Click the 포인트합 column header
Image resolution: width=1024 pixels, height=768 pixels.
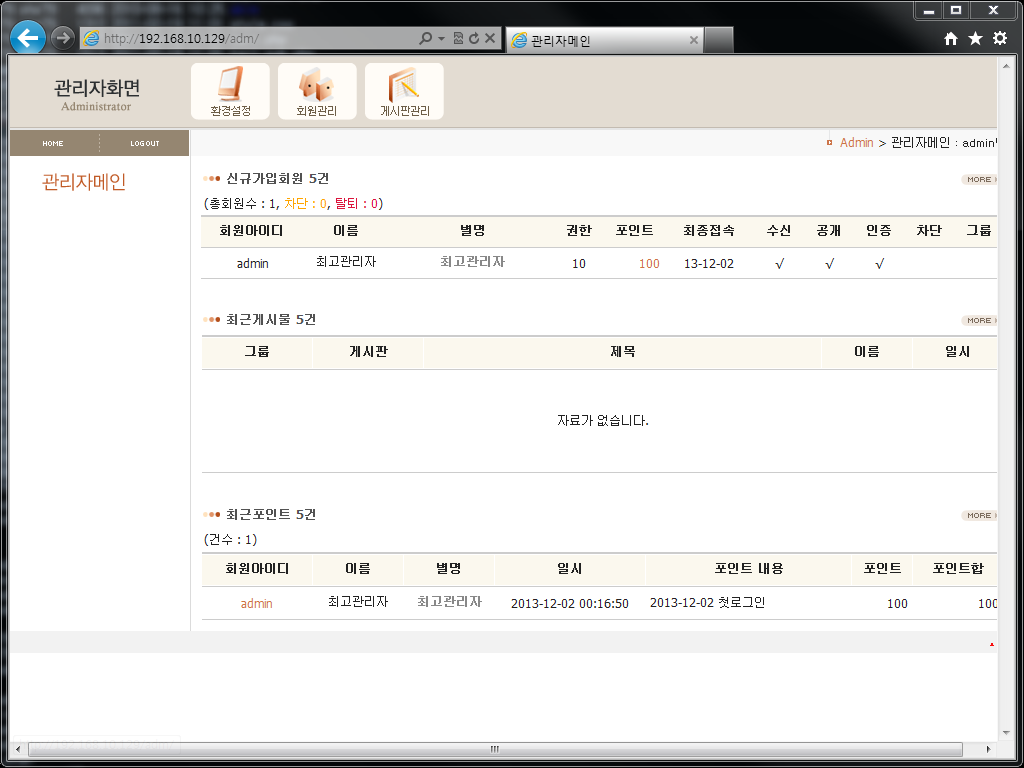pyautogui.click(x=957, y=569)
